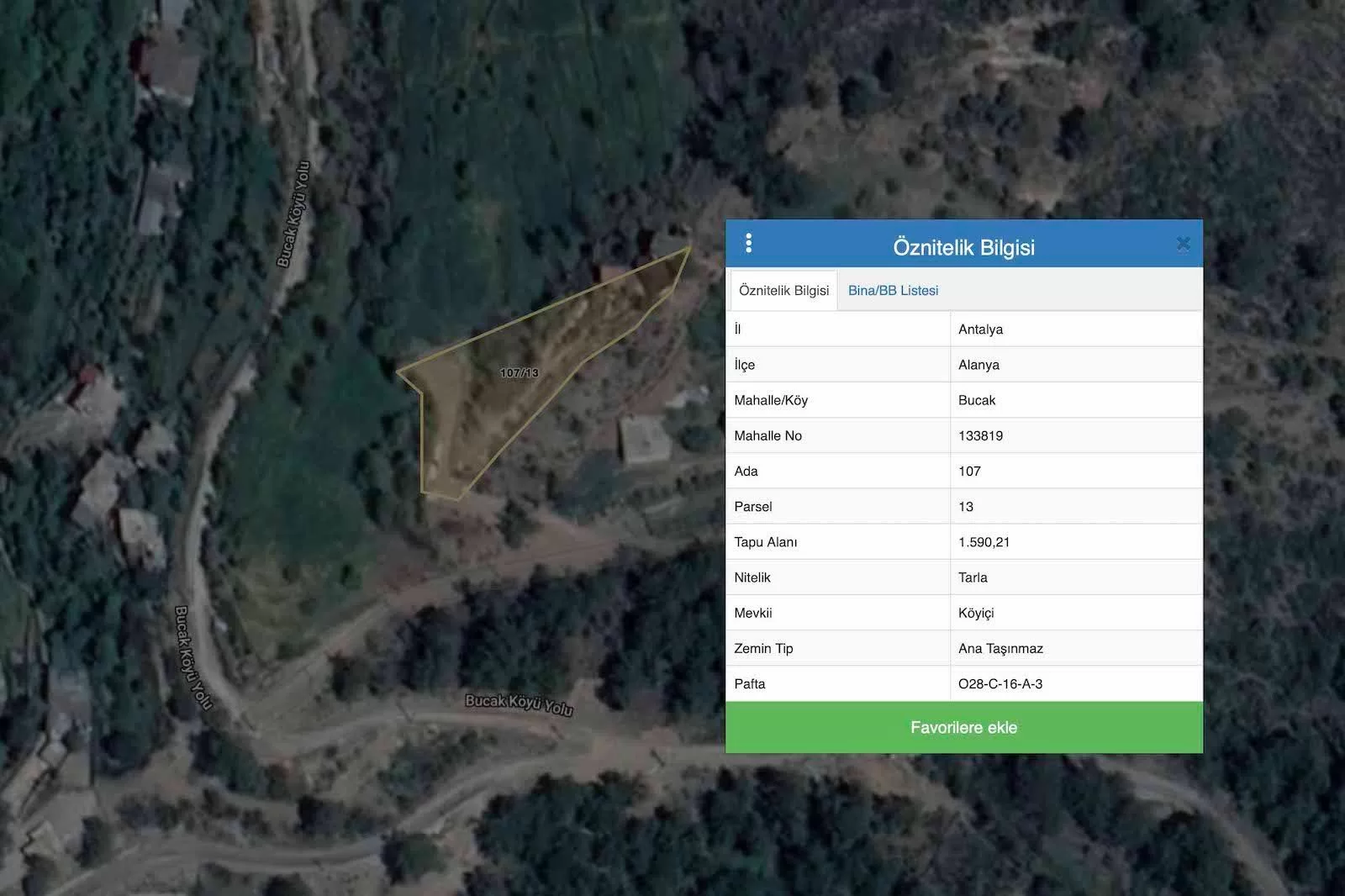
Task: Select the Mahalle No value 133819
Action: pyautogui.click(x=980, y=435)
